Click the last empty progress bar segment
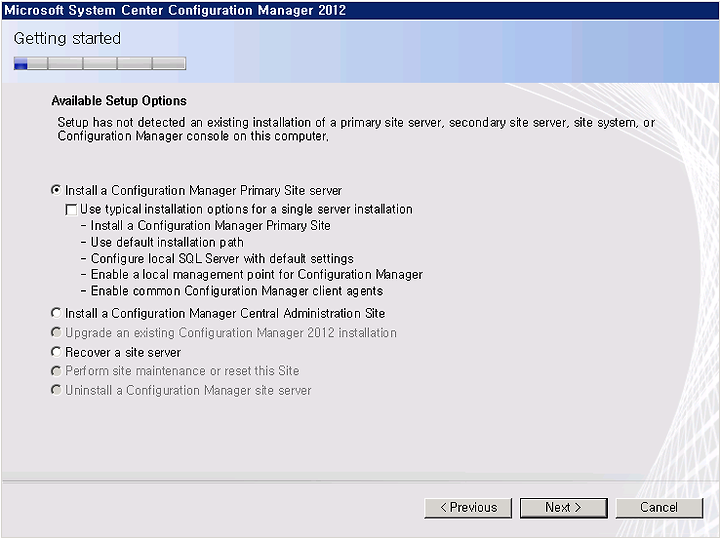 [169, 63]
